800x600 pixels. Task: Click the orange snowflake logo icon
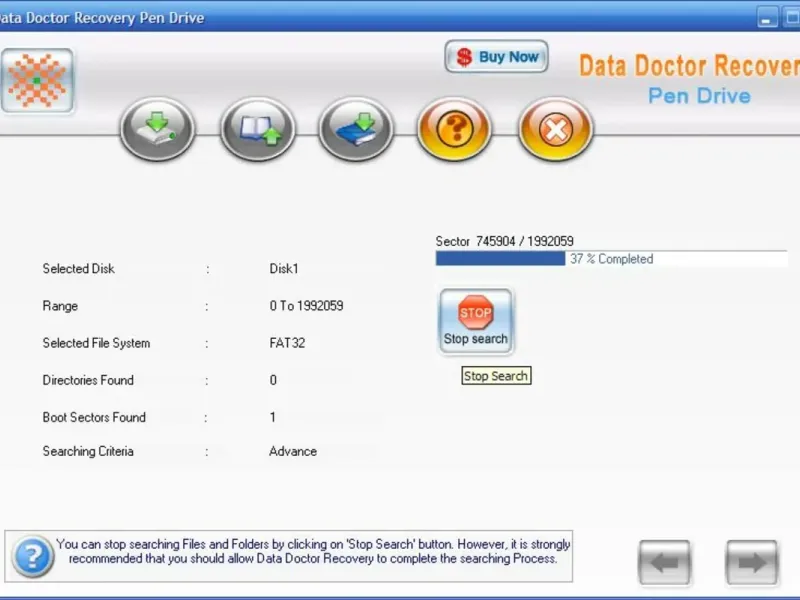37,81
